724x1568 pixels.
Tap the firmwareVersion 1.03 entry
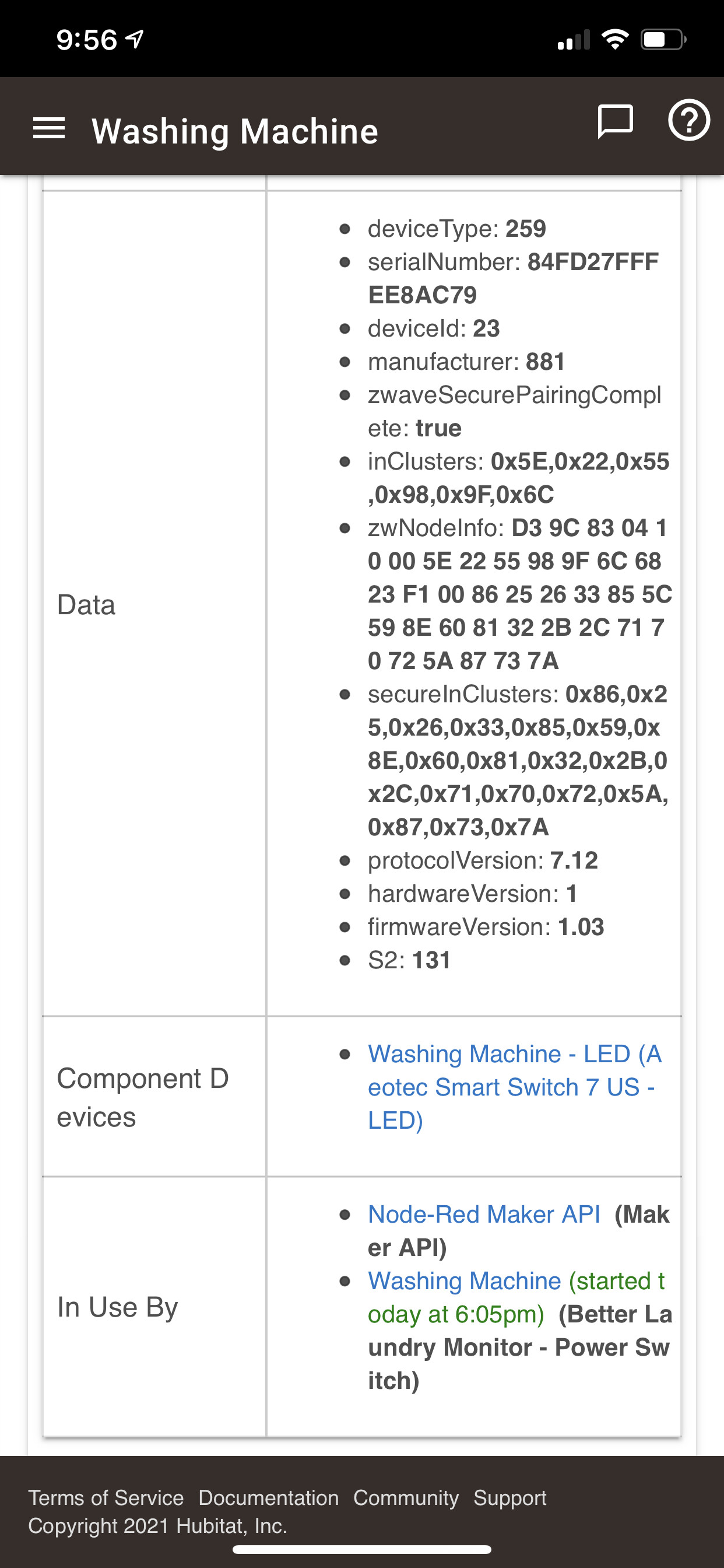point(486,926)
